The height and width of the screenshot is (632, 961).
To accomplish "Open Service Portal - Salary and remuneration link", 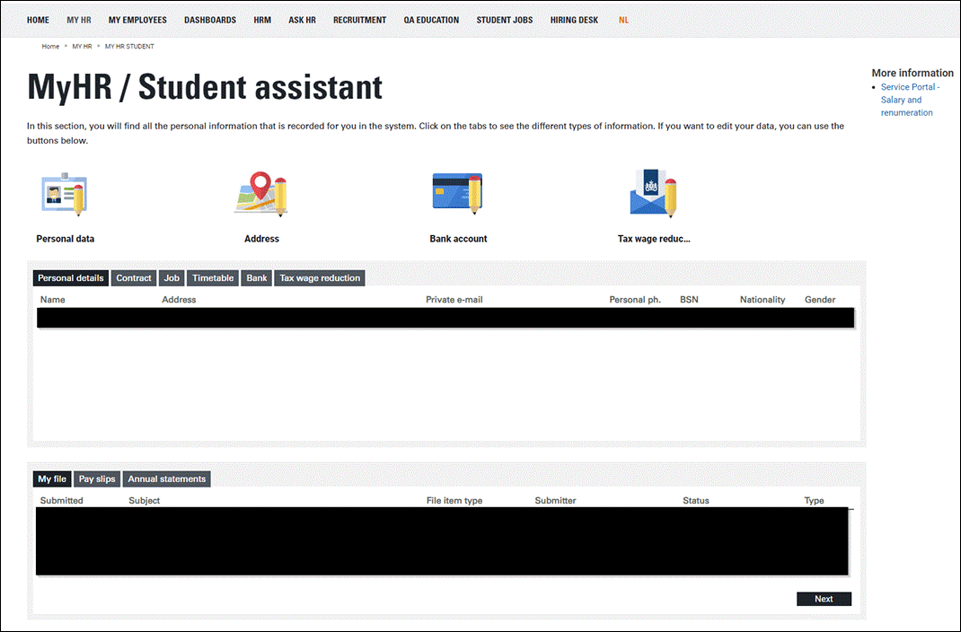I will pos(910,100).
